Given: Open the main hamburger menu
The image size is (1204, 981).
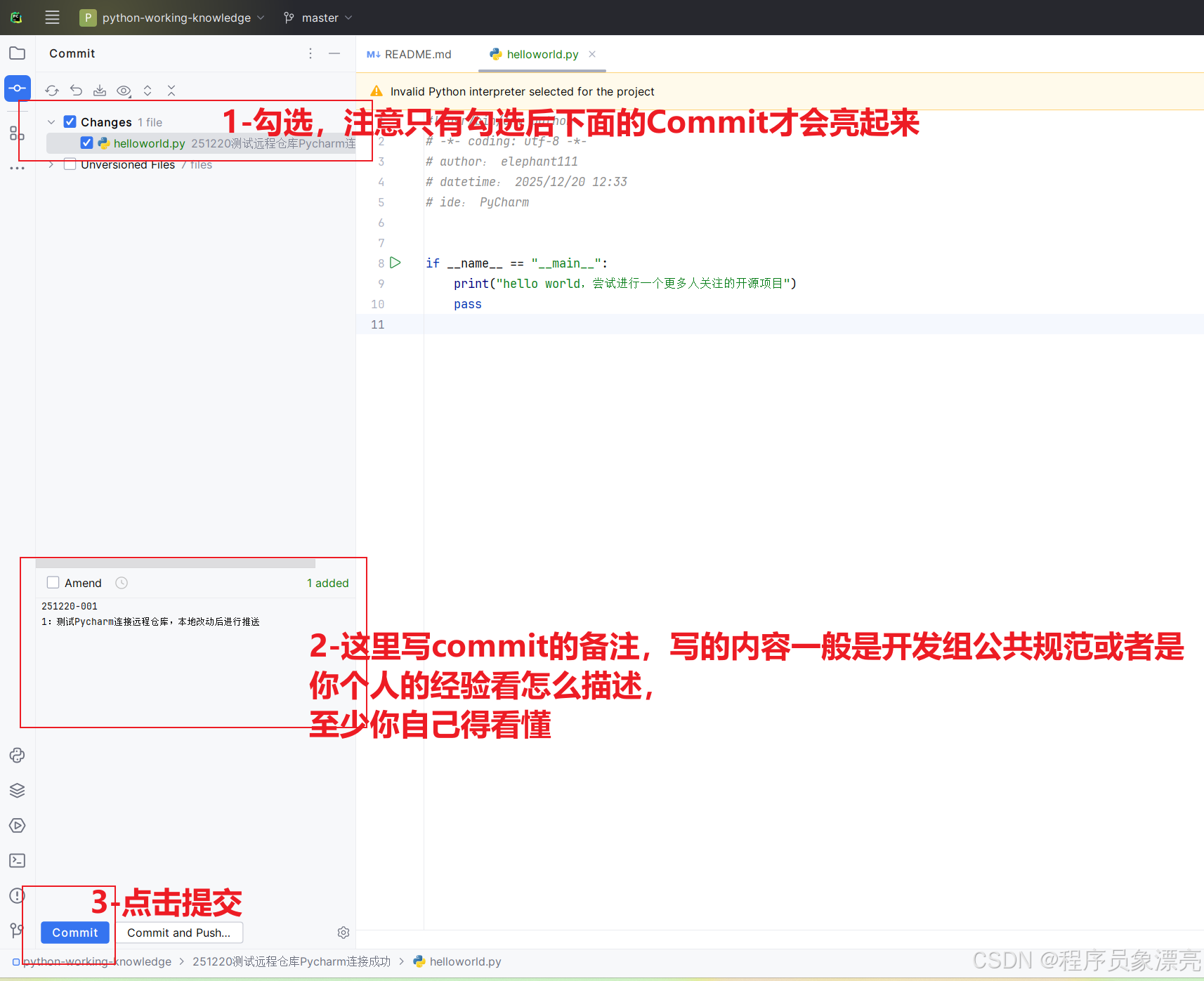Looking at the screenshot, I should tap(52, 18).
